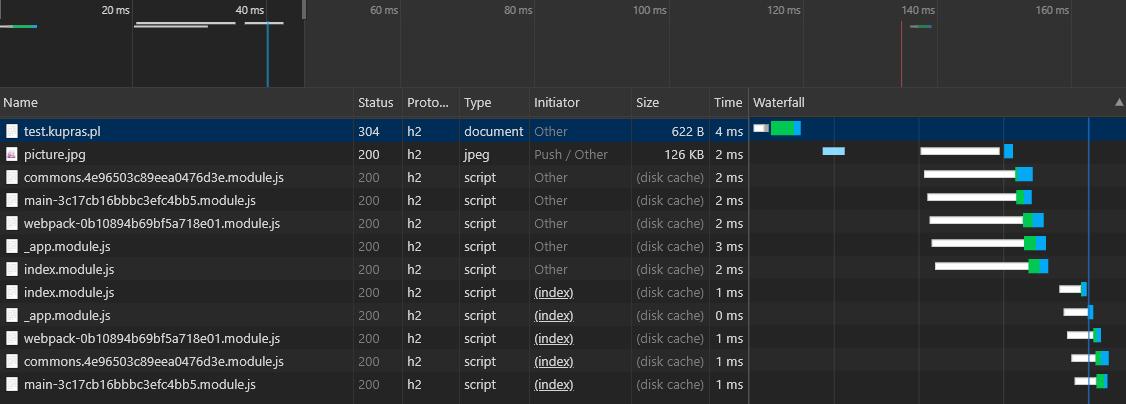Screen dimensions: 1126x404
Task: Click file icon of first webpack-0b10894b69bf5a718e01.module.js
Action: pyautogui.click(x=11, y=223)
